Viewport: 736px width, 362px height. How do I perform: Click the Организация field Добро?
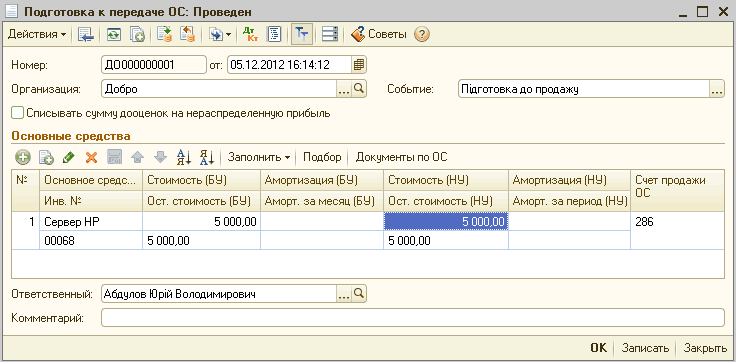click(219, 89)
